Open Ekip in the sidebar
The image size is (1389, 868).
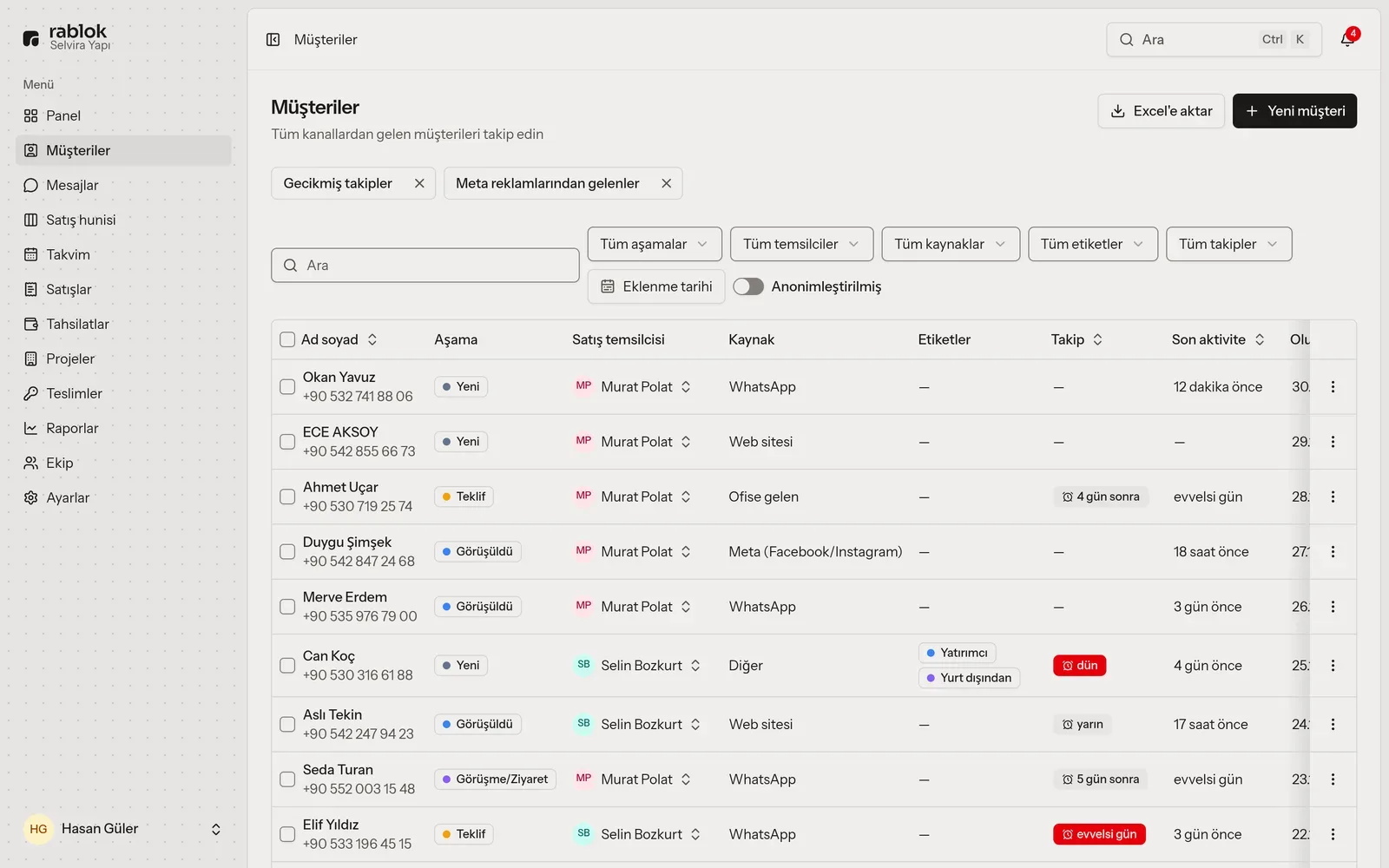point(123,463)
